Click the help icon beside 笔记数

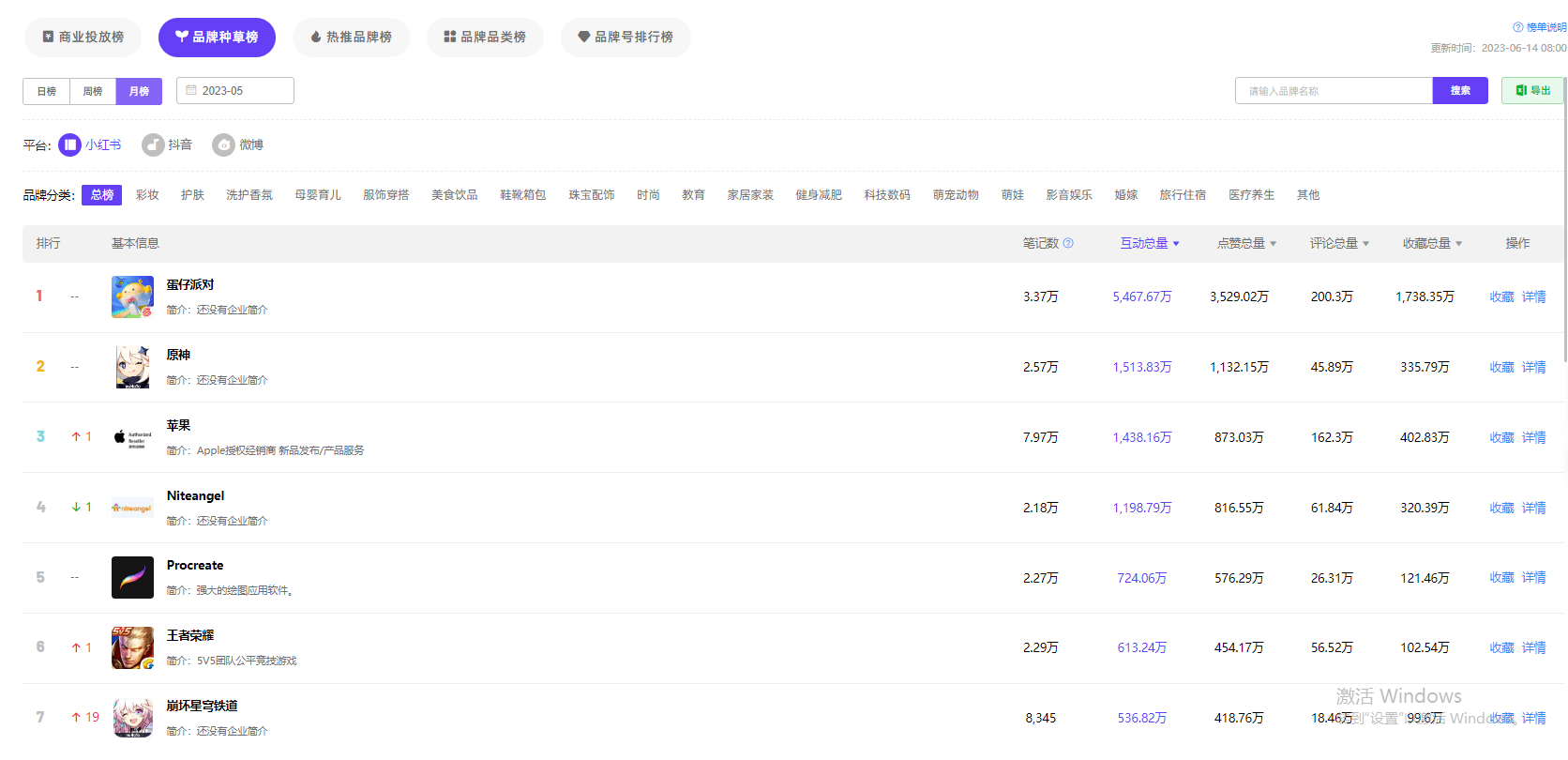[1068, 243]
